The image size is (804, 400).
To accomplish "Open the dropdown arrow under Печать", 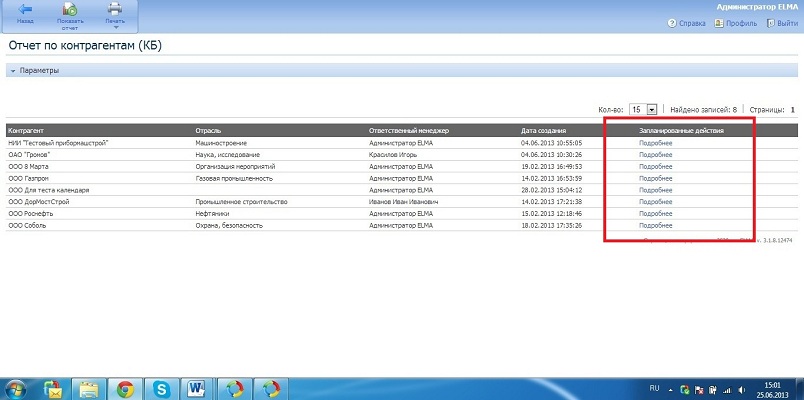I will pos(115,28).
